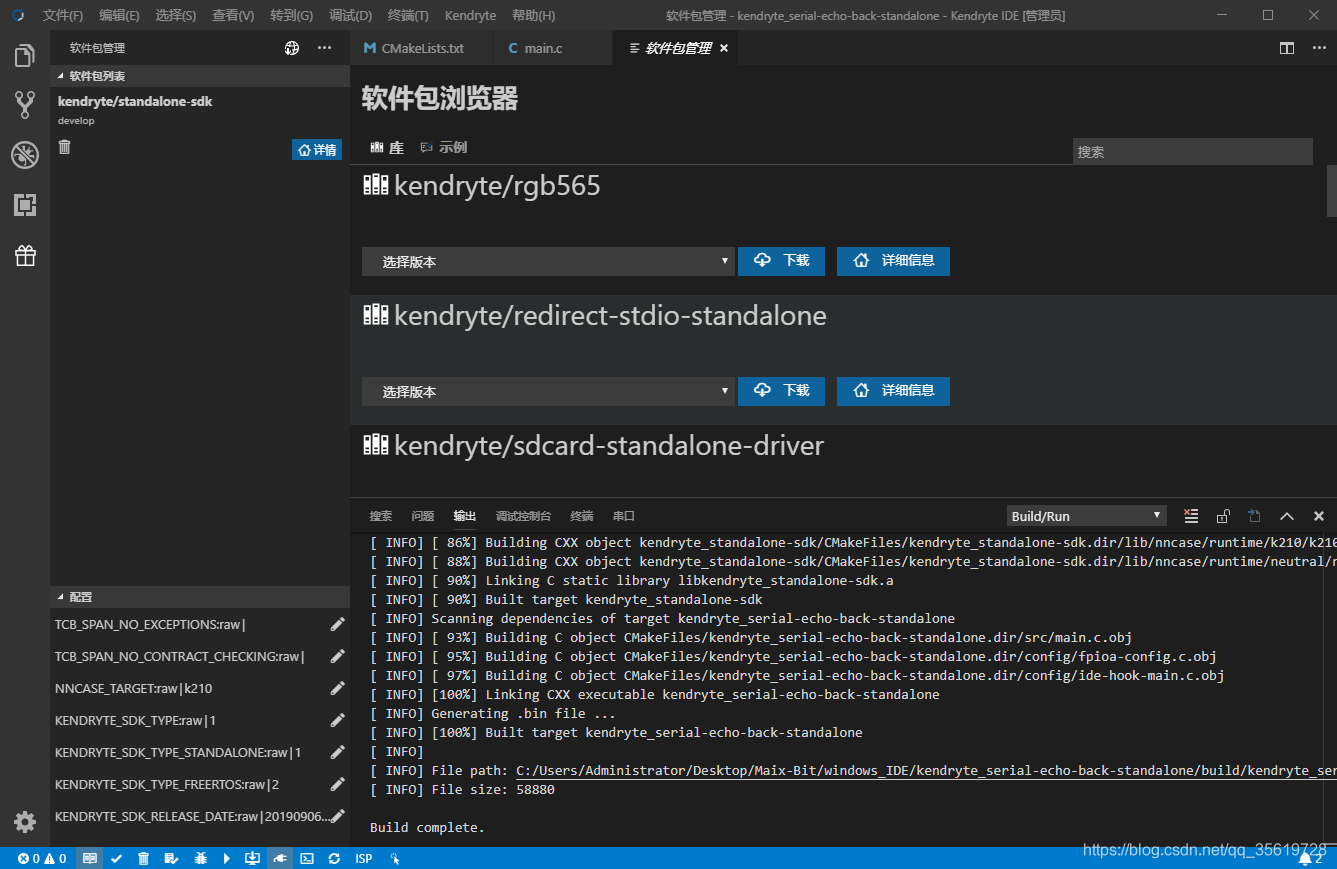Image resolution: width=1337 pixels, height=869 pixels.
Task: Open the package manager gift icon
Action: tap(25, 255)
